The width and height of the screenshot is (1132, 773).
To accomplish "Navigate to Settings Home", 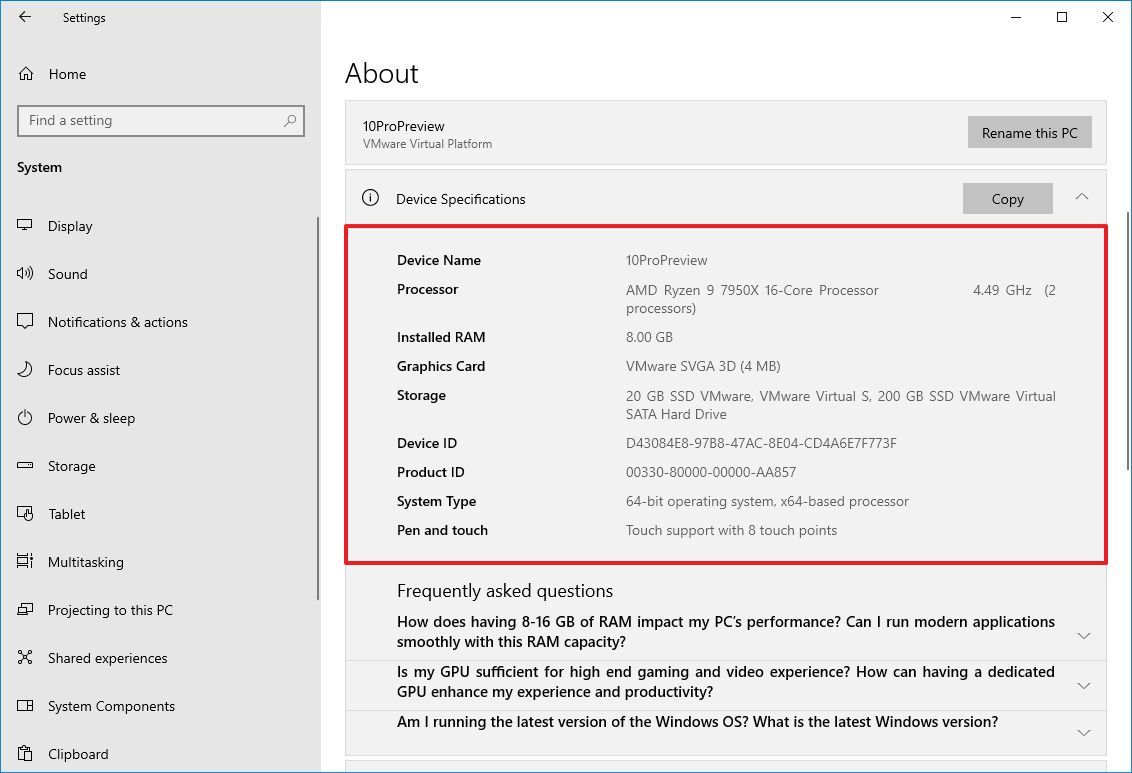I will pos(67,74).
